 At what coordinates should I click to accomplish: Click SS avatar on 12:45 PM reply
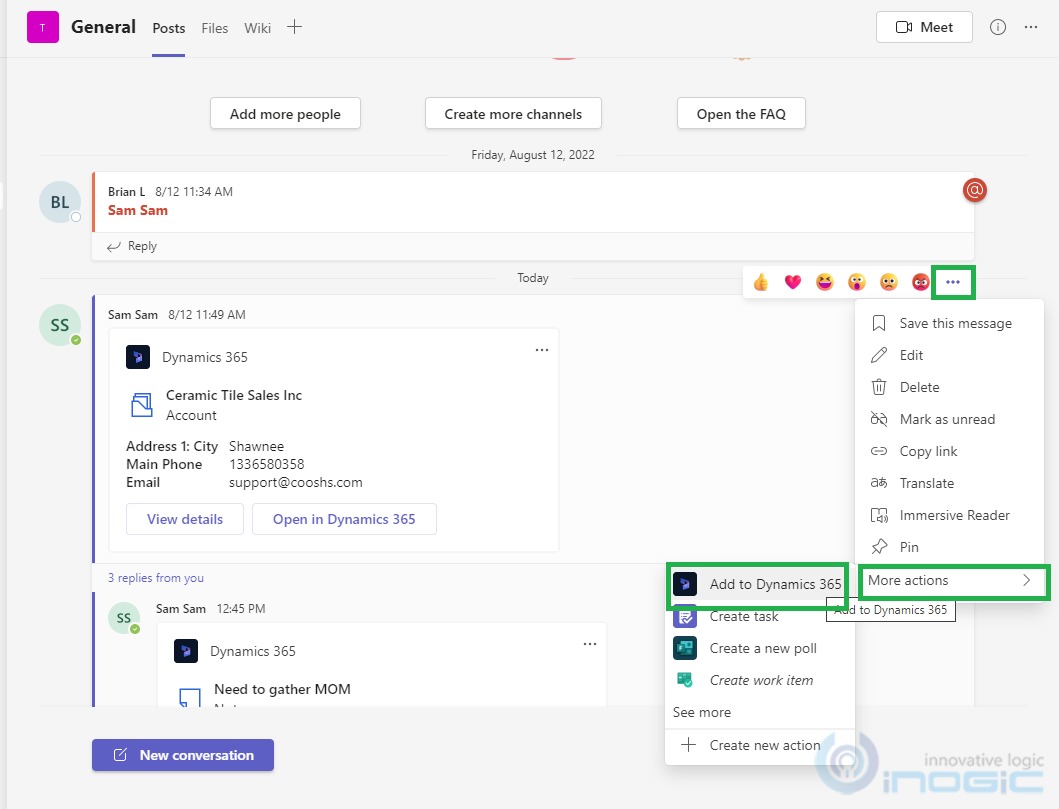pyautogui.click(x=124, y=618)
